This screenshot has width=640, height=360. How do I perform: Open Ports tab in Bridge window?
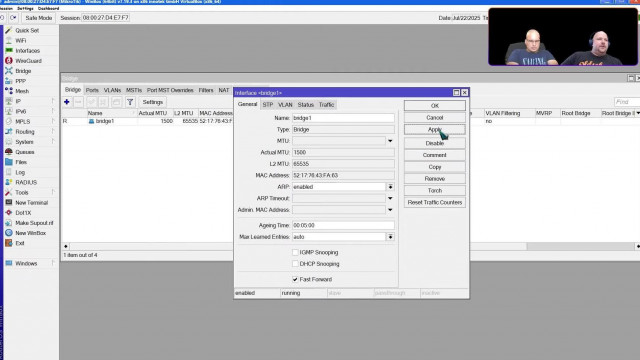(x=92, y=90)
